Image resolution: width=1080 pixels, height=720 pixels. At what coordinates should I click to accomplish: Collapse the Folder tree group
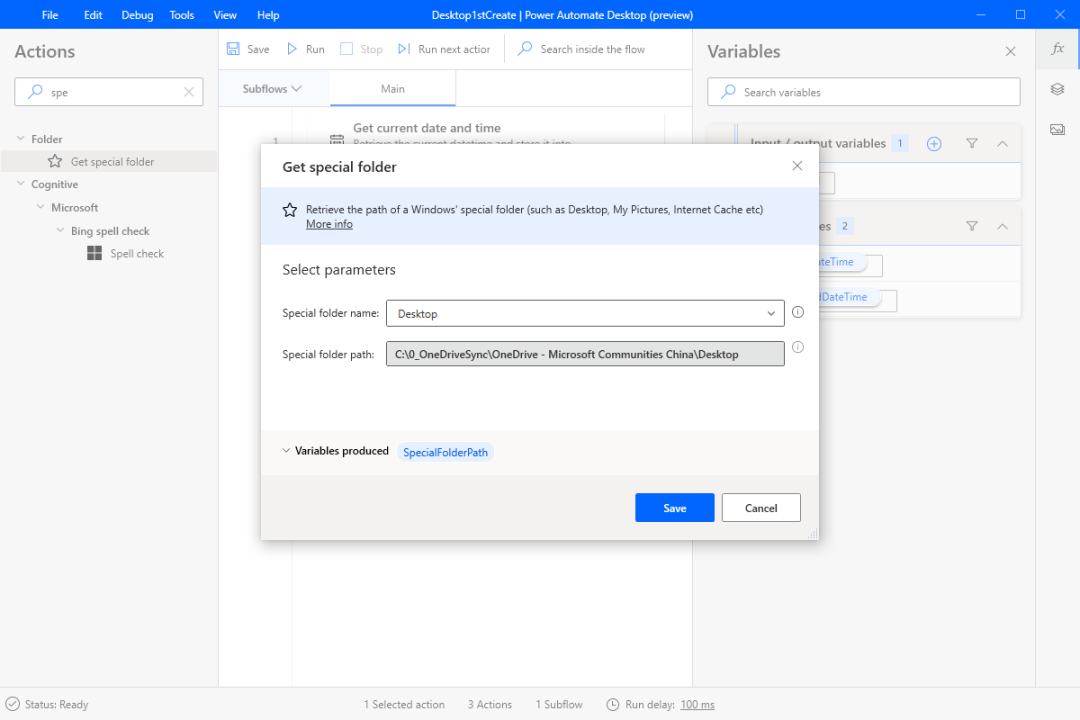pyautogui.click(x=21, y=138)
